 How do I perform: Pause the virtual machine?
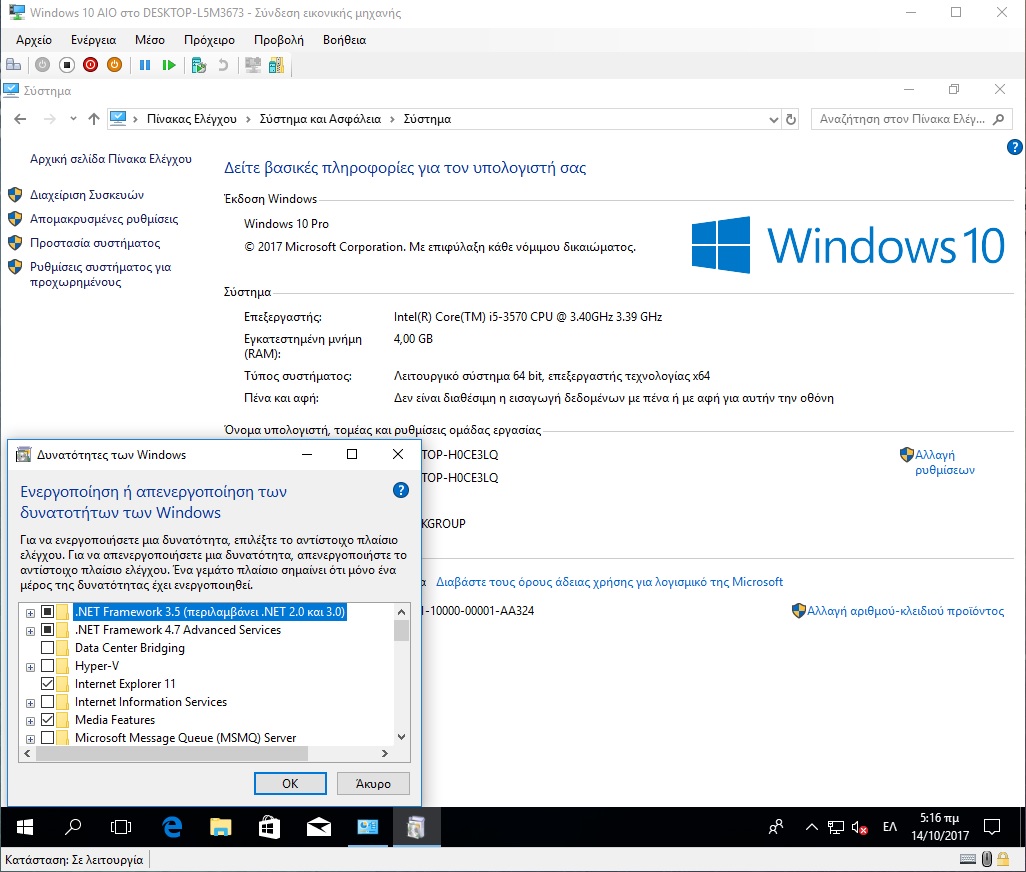[x=145, y=65]
